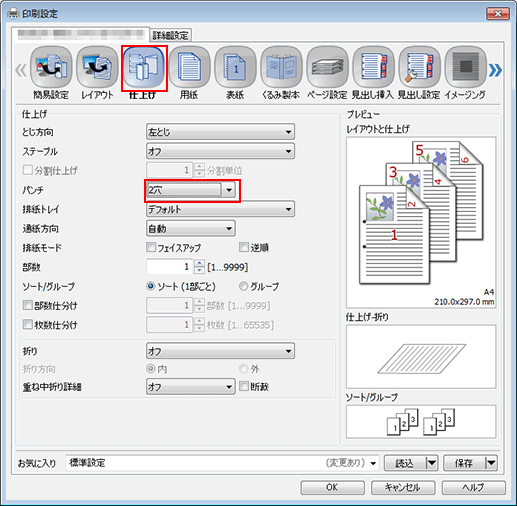The width and height of the screenshot is (517, 506).
Task: Open the とじ方向 dropdown
Action: pos(220,132)
